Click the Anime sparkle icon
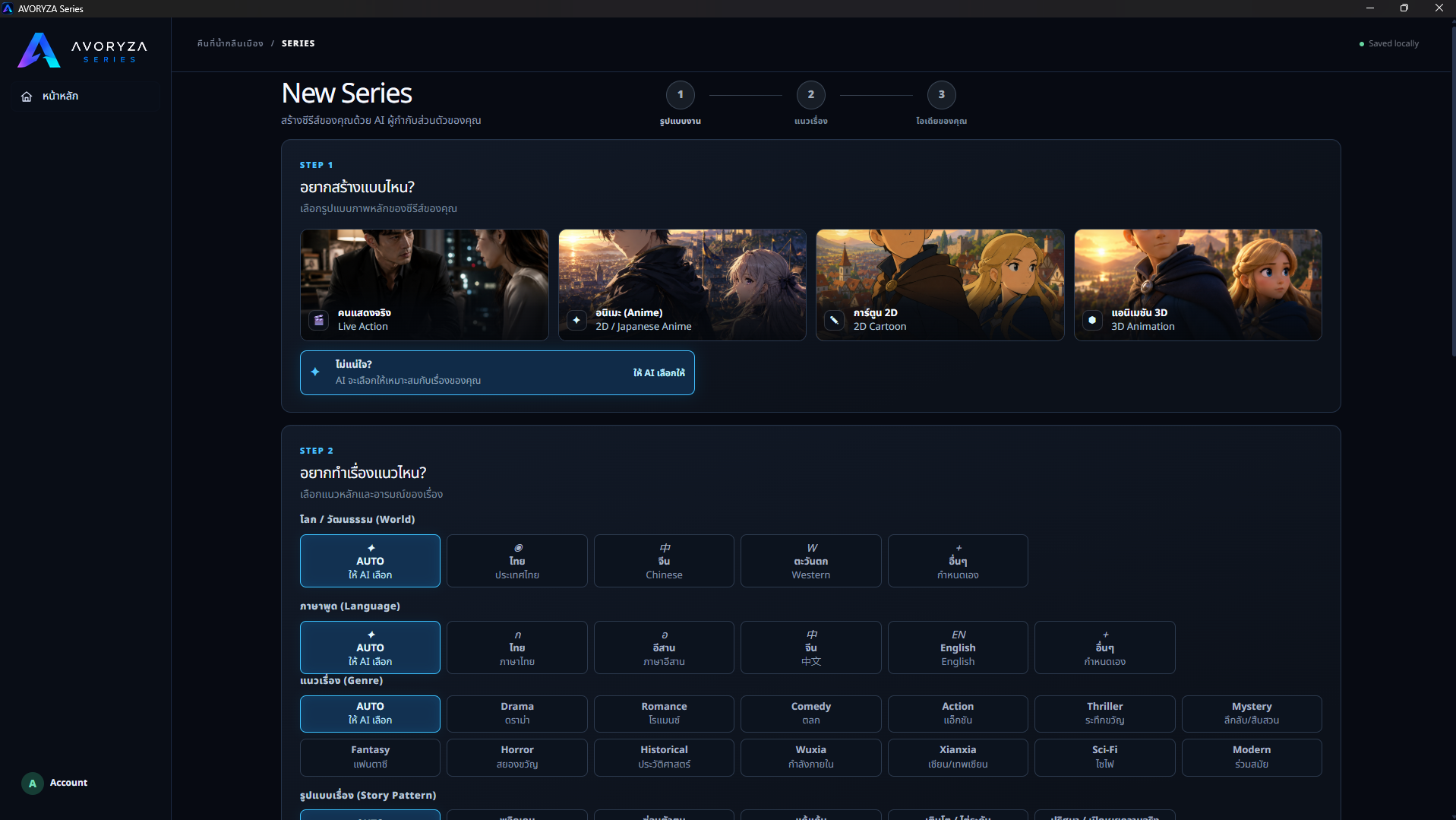This screenshot has height=820, width=1456. tap(576, 320)
